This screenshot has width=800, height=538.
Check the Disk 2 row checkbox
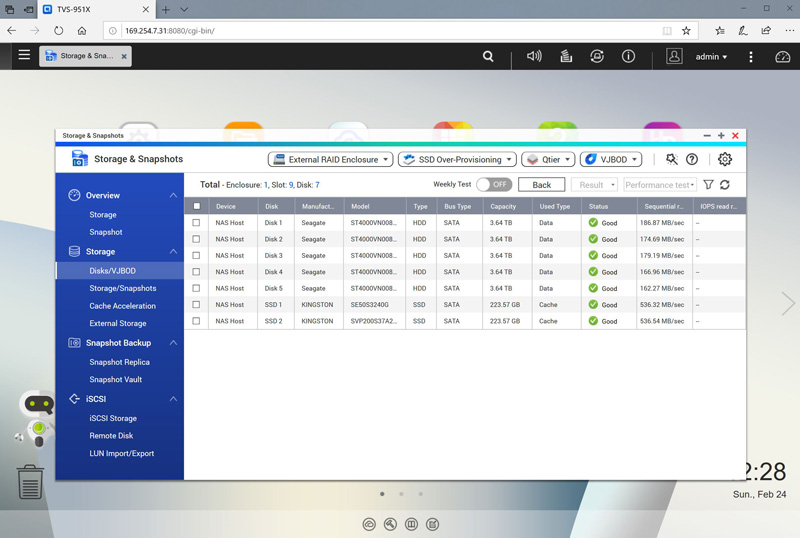click(x=196, y=239)
